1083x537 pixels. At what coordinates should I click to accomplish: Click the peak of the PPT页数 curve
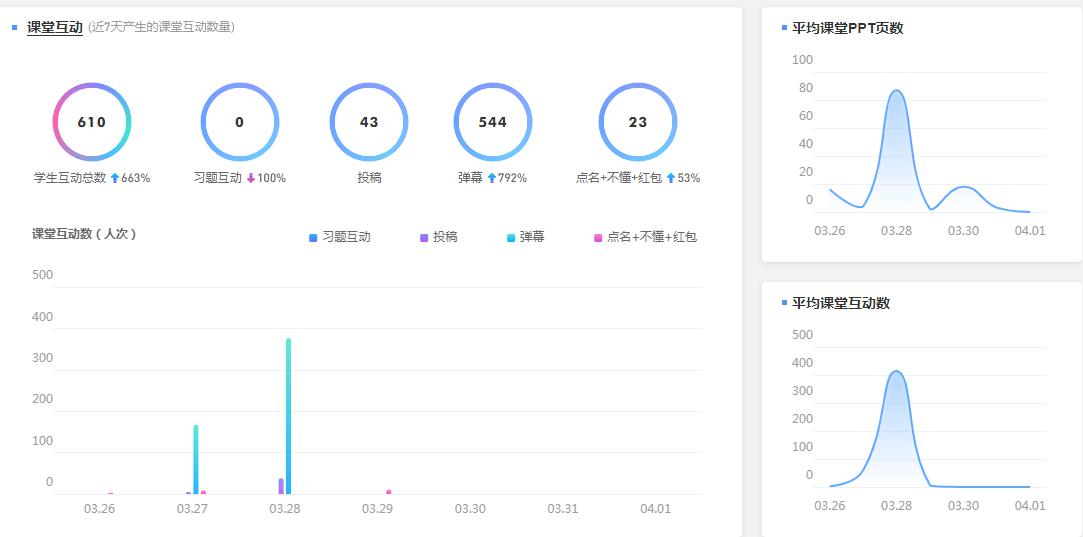tap(896, 91)
